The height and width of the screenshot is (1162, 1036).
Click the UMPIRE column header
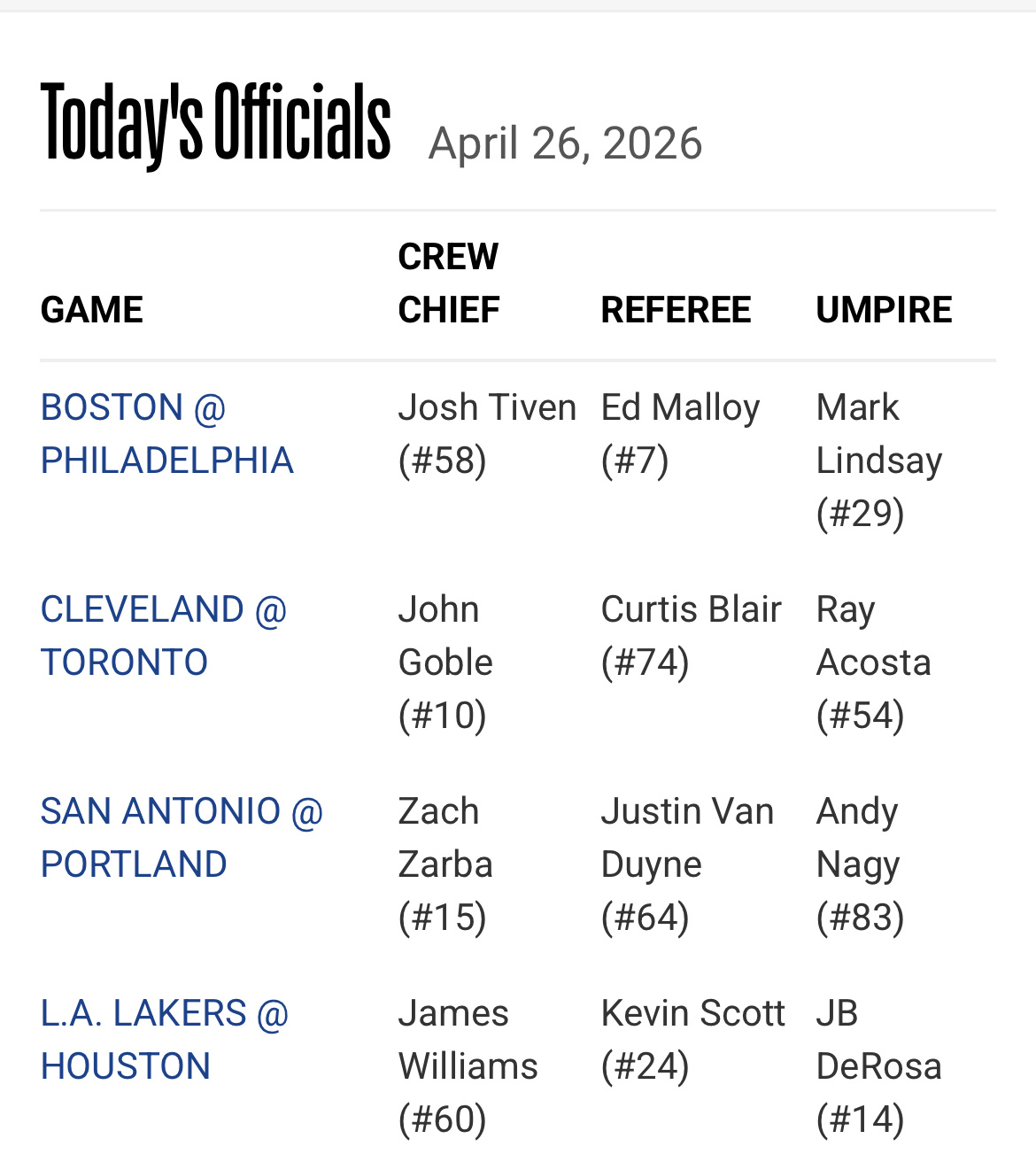(884, 310)
